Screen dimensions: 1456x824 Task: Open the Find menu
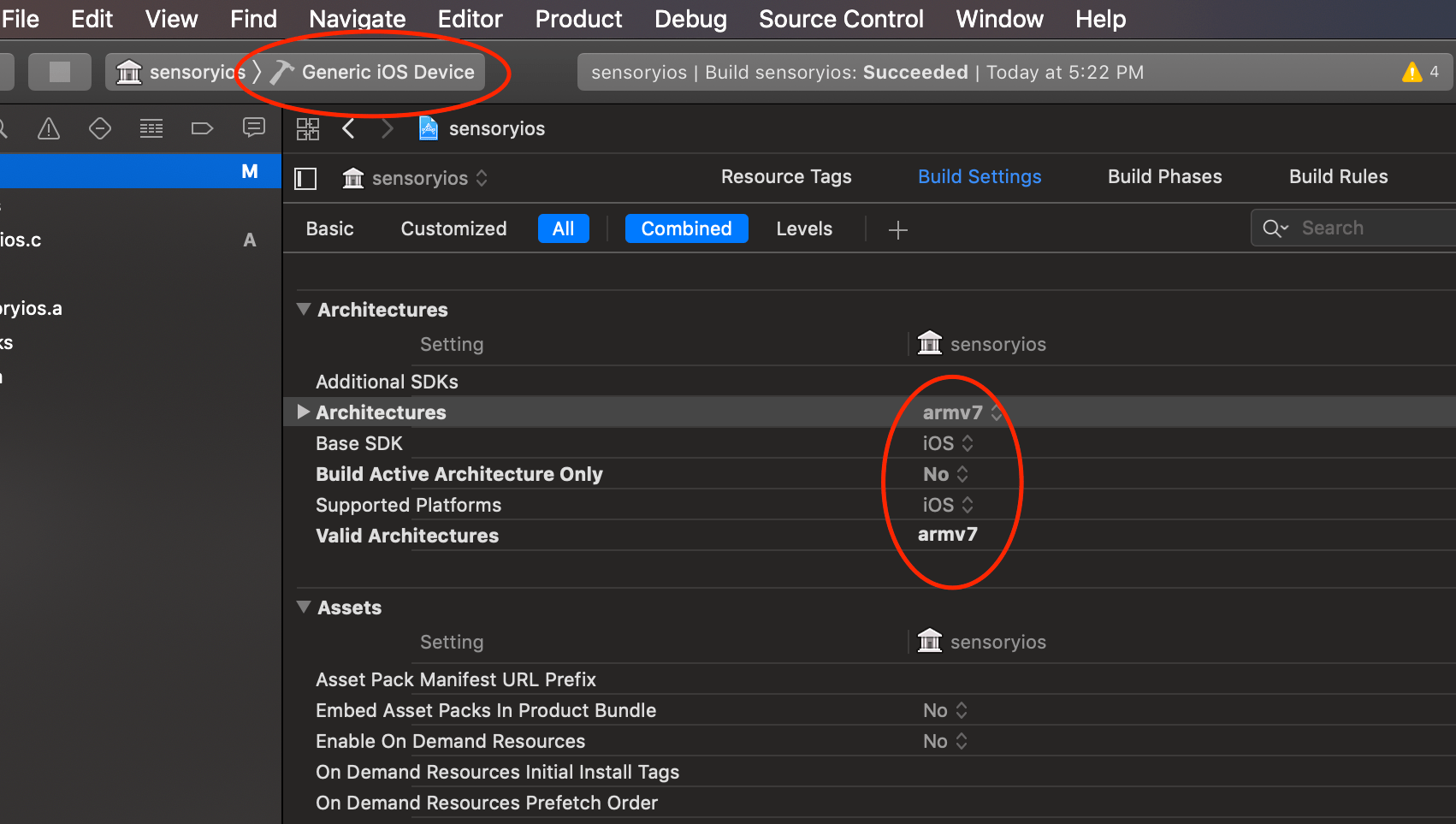(253, 19)
